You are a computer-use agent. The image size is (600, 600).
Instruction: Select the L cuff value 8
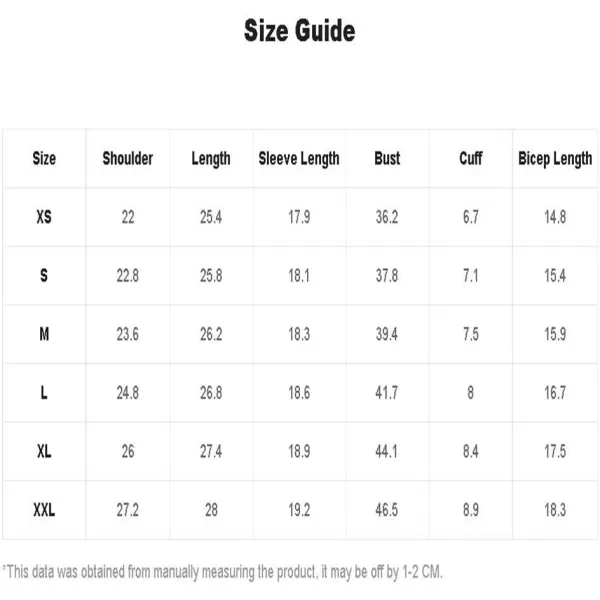coord(471,393)
